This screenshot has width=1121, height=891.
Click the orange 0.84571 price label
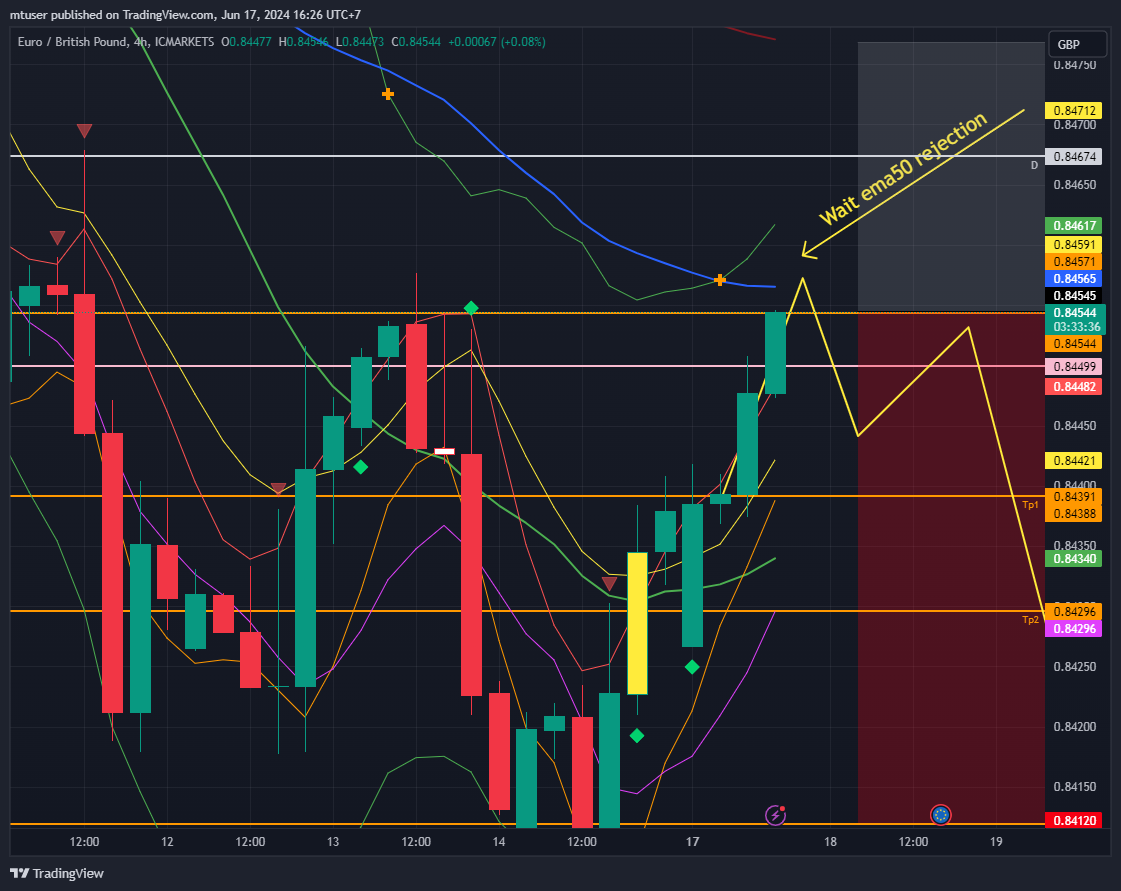click(x=1074, y=261)
